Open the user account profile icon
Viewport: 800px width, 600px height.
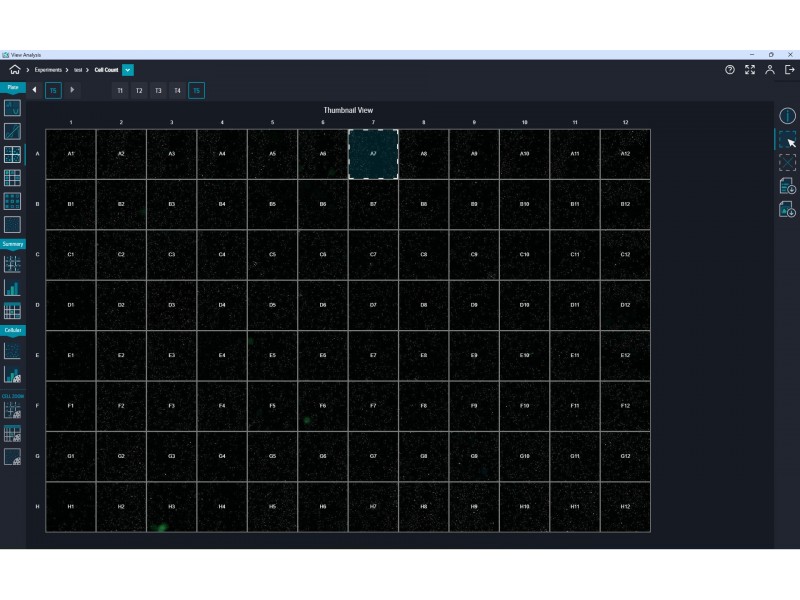[x=769, y=70]
